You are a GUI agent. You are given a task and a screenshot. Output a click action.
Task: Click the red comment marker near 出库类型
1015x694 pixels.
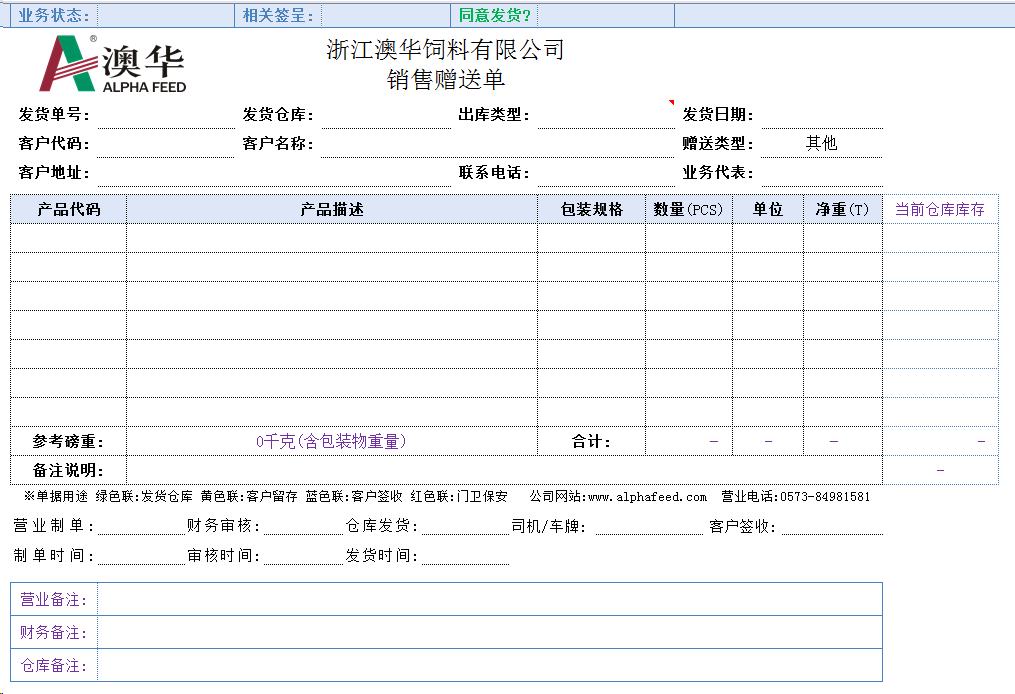pyautogui.click(x=672, y=102)
